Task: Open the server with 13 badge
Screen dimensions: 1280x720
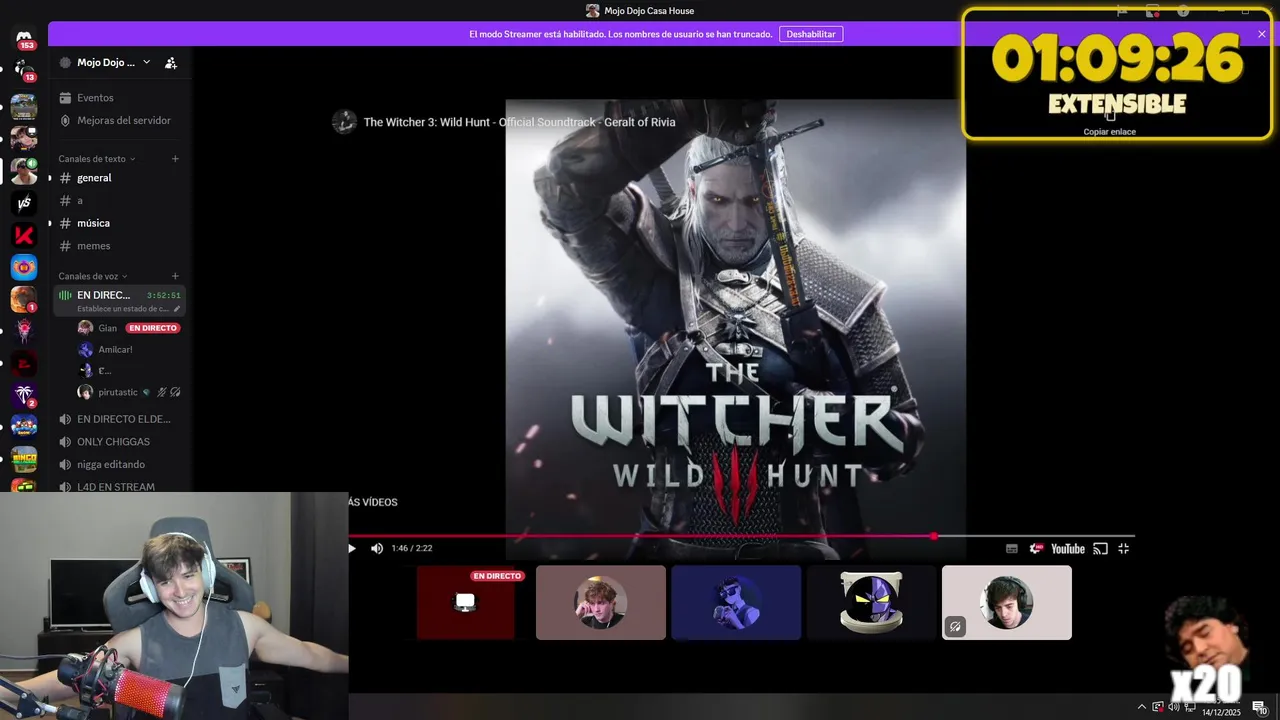Action: click(x=24, y=69)
